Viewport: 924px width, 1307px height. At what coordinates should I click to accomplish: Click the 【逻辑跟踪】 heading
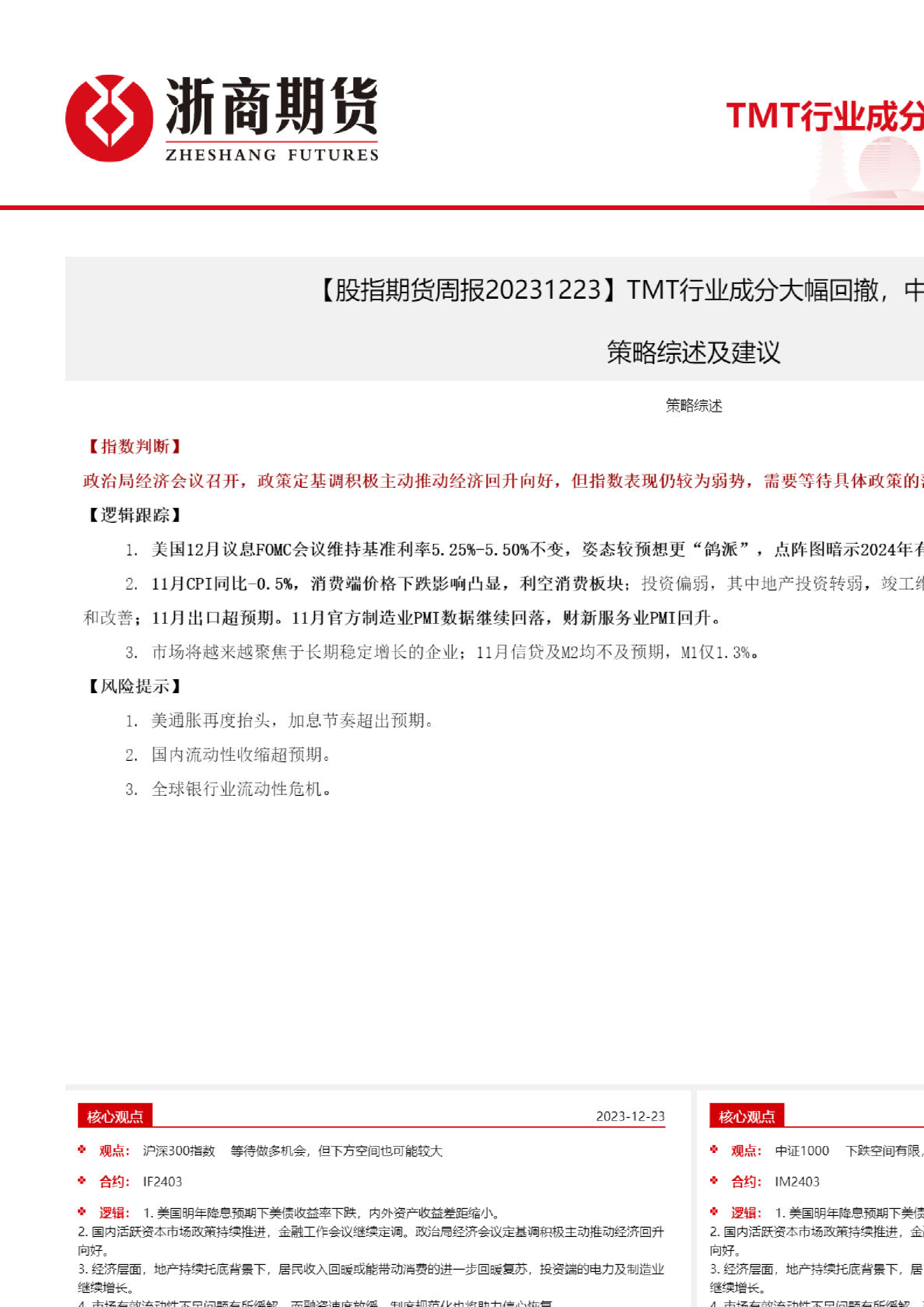tap(134, 515)
